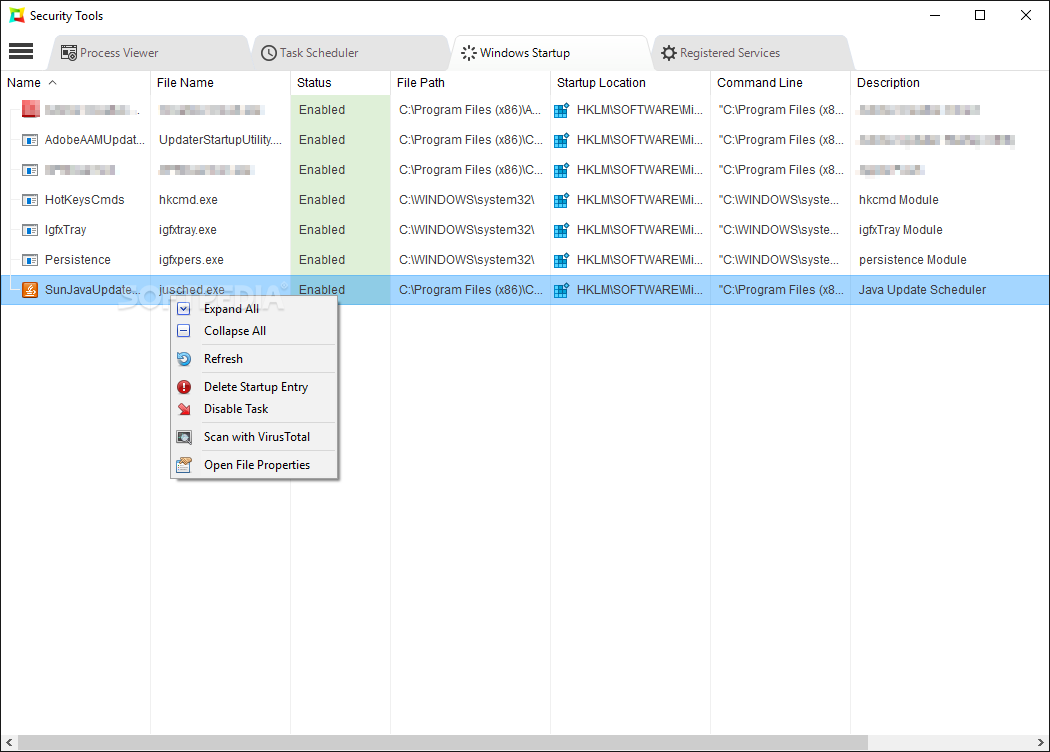Screen dimensions: 1050x752
Task: Click HKLM location in HotKeysCmds row
Action: 640,200
